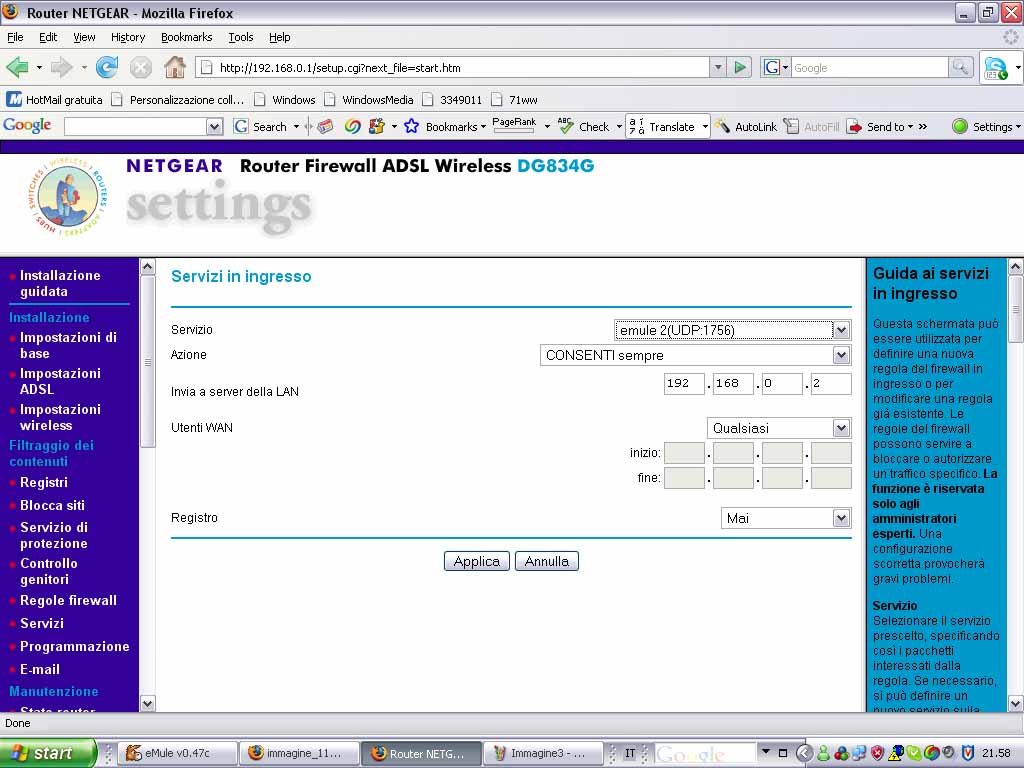
Task: Switch to the immagine_11 Firefox taskbar window
Action: coord(300,753)
